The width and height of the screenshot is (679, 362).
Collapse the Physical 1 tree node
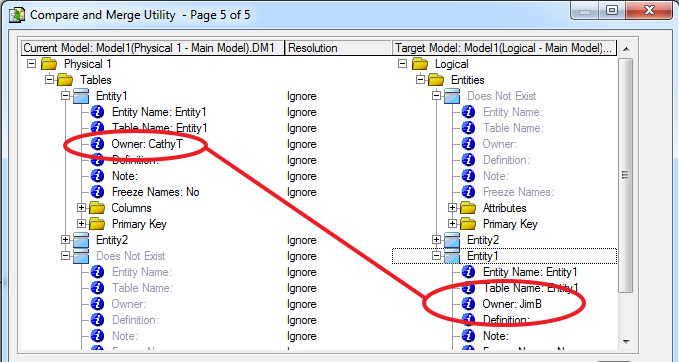point(31,64)
